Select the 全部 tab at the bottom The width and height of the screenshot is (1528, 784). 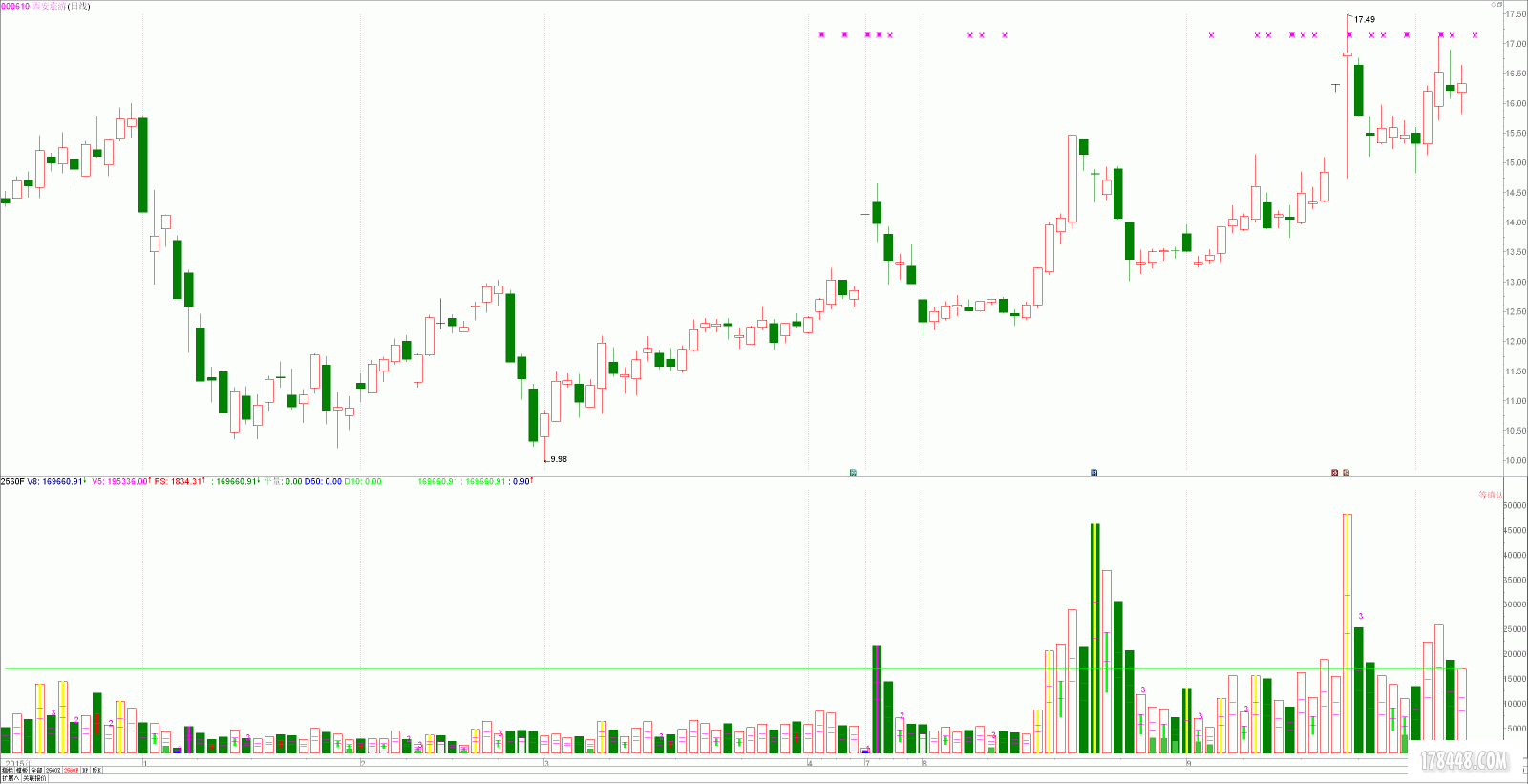click(x=36, y=770)
